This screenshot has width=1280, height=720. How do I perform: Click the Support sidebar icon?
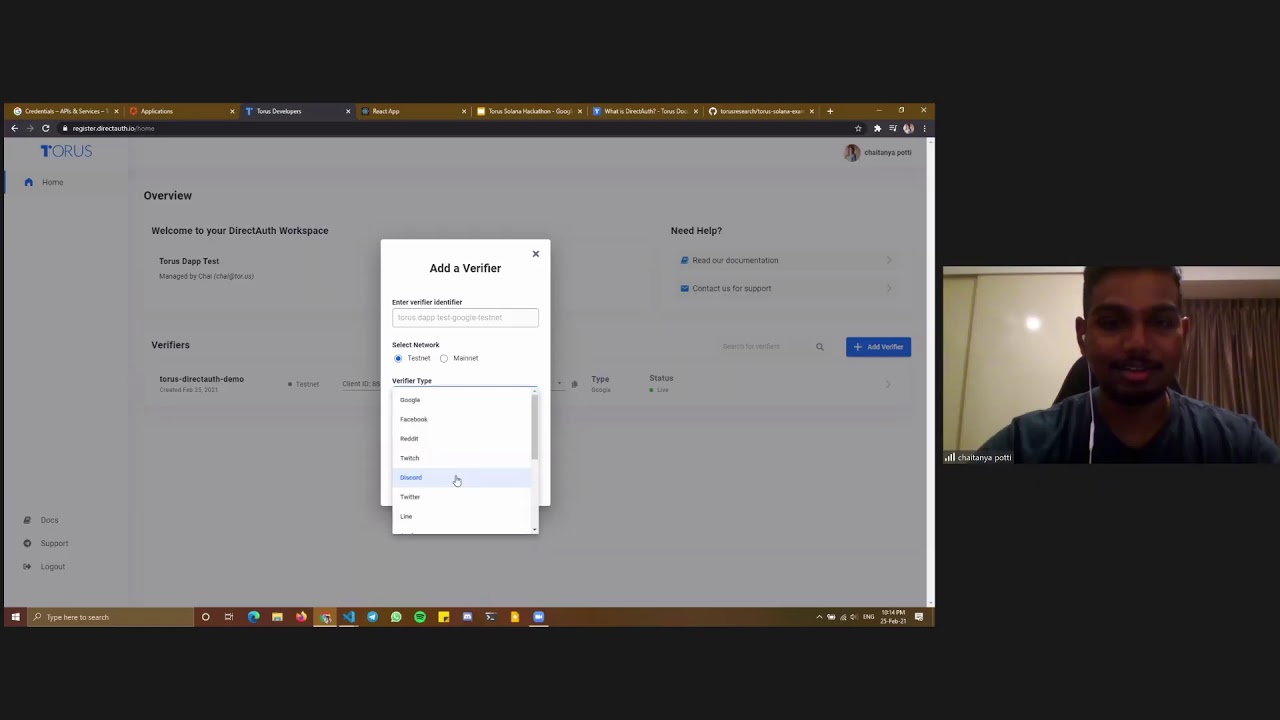coord(27,543)
